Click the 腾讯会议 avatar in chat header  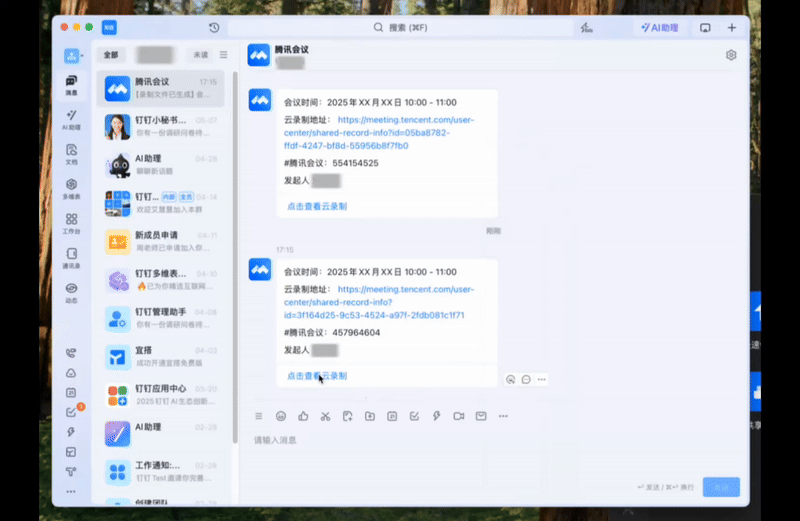click(259, 55)
